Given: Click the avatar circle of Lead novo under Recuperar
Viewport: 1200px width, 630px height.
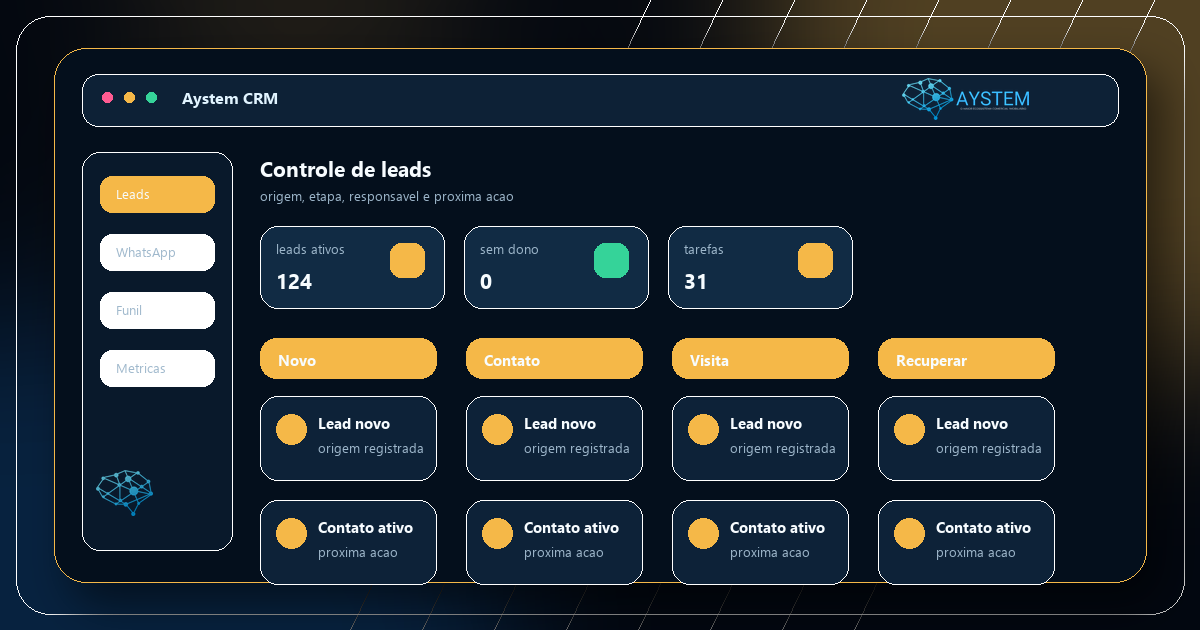Looking at the screenshot, I should pos(909,429).
